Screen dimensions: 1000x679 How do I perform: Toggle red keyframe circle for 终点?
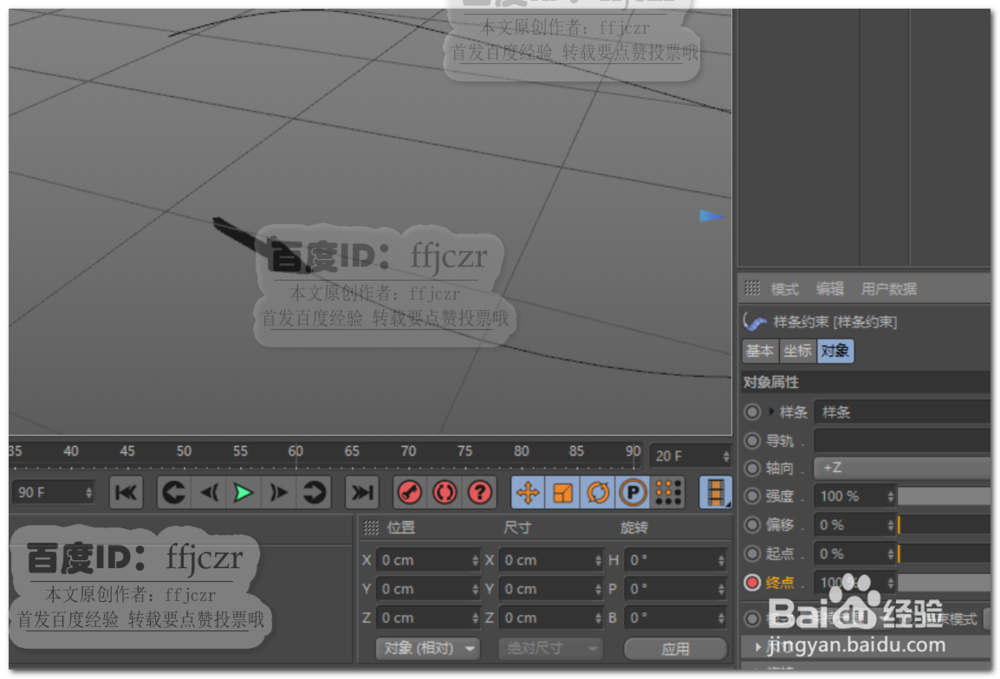pos(753,582)
